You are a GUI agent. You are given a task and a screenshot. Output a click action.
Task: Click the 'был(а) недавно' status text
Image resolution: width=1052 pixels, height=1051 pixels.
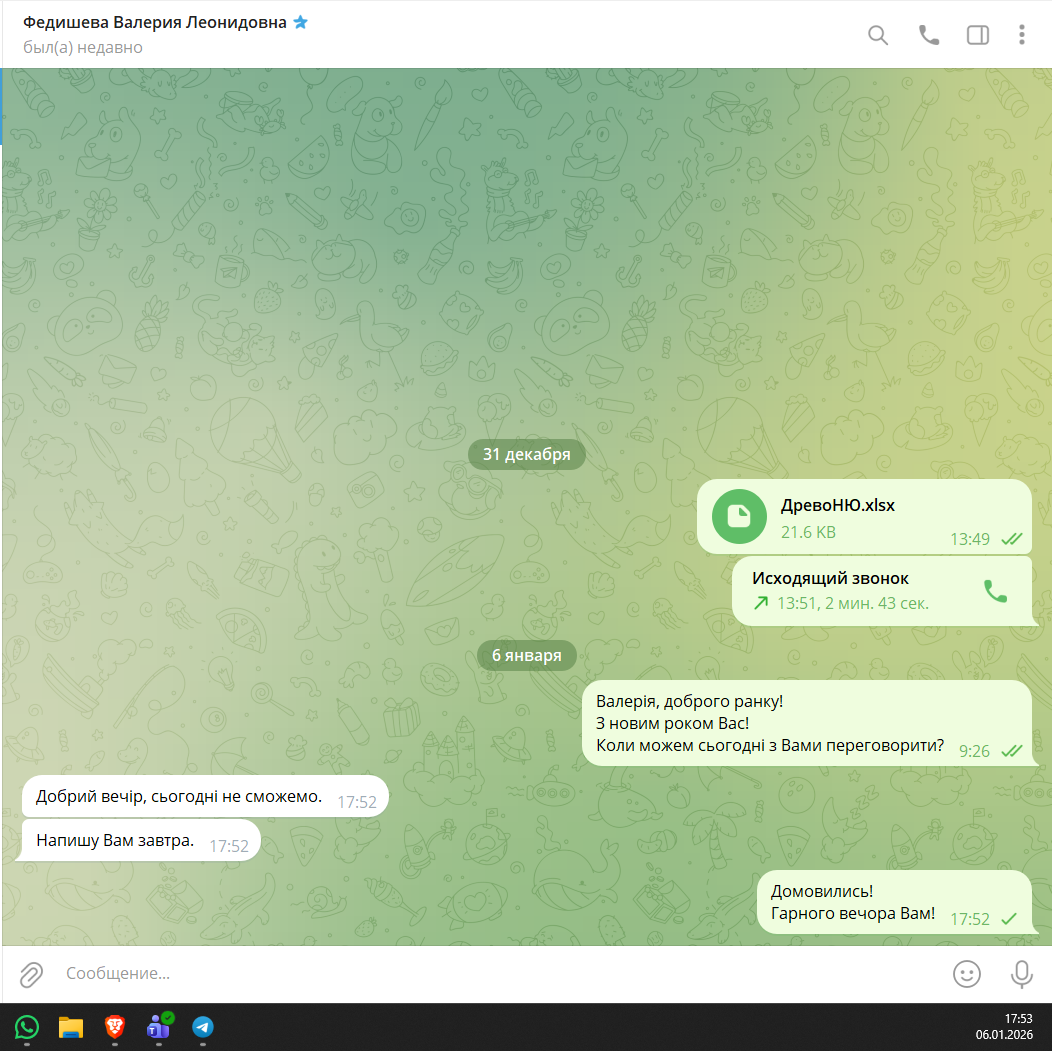coord(83,48)
